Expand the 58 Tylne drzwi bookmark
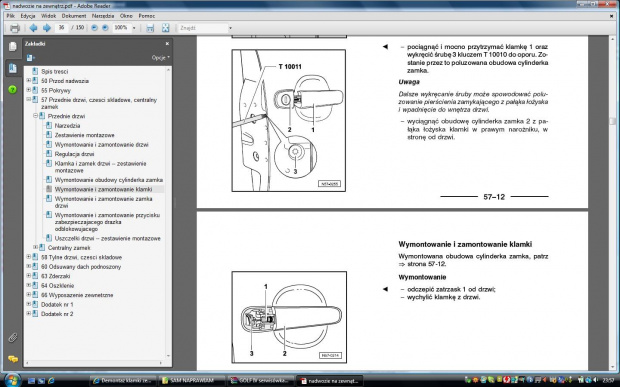620x387 pixels. pos(28,257)
